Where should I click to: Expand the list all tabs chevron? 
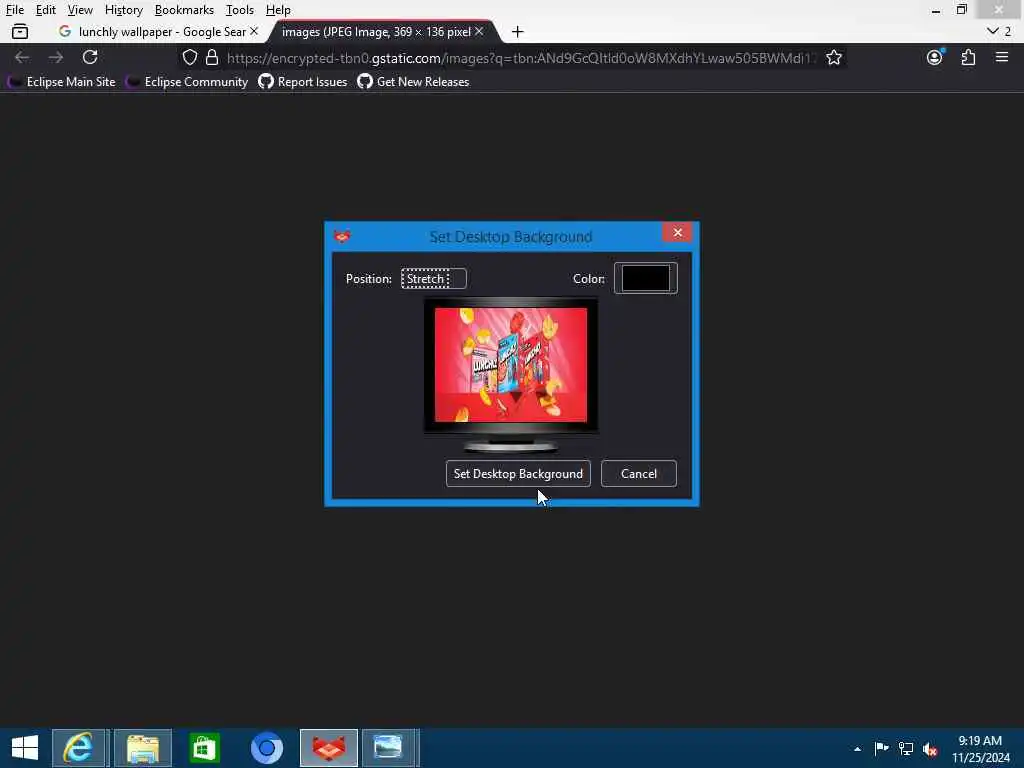pyautogui.click(x=993, y=31)
